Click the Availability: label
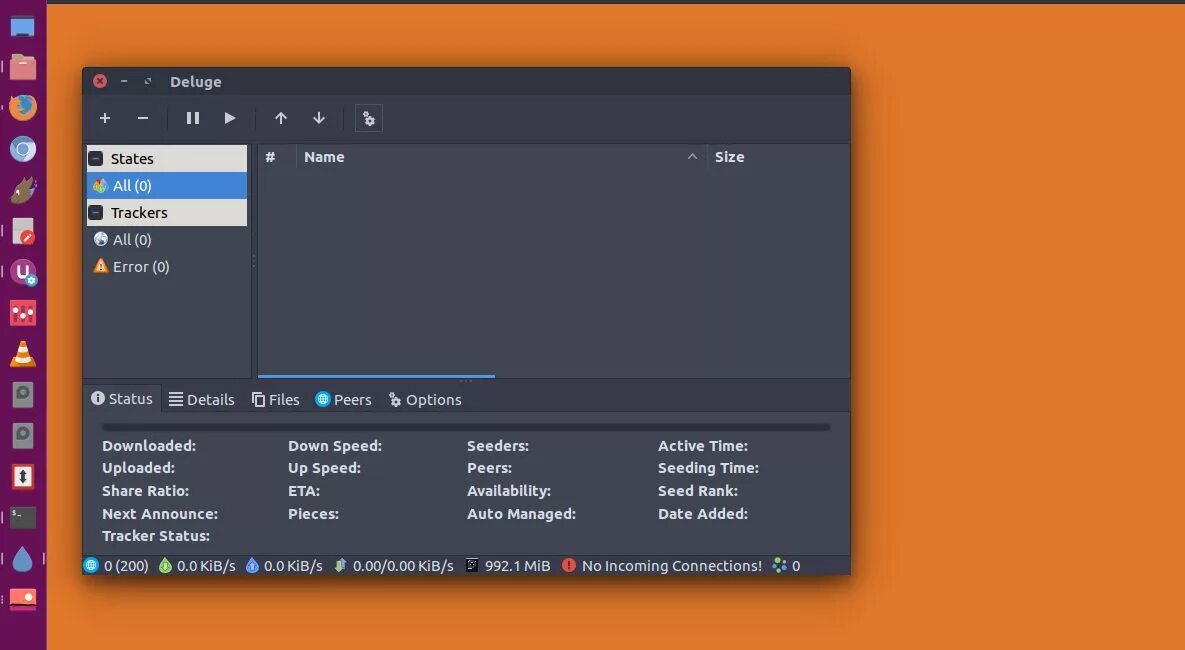 509,491
